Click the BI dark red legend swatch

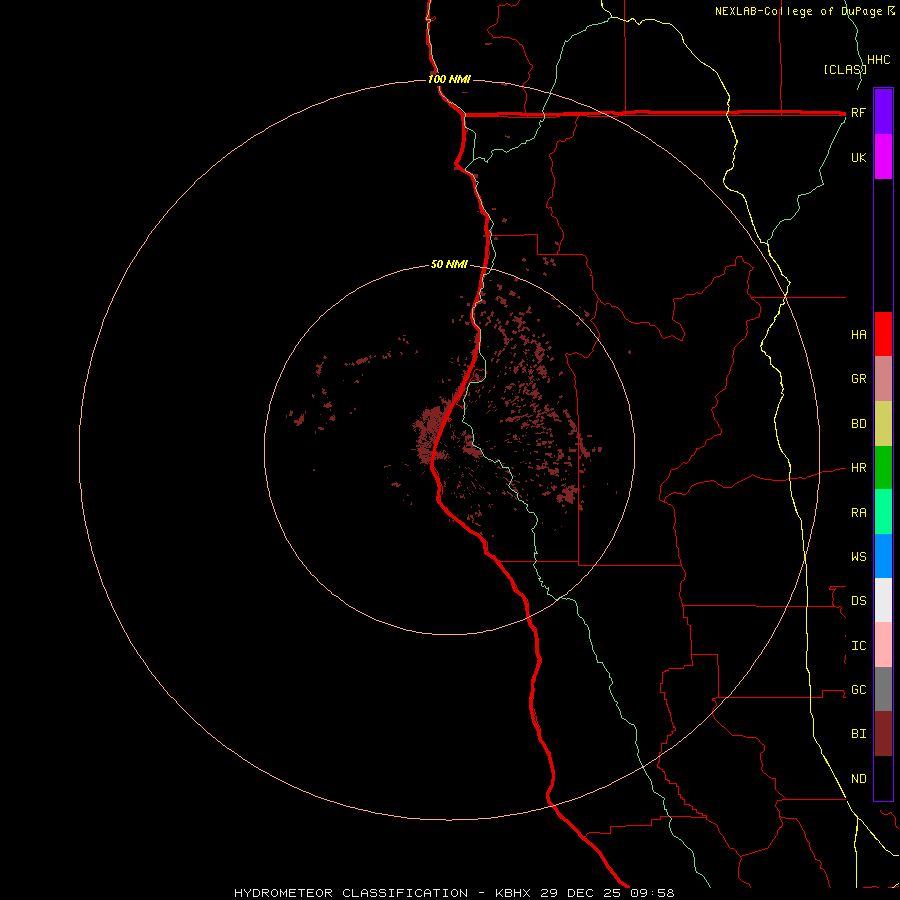coord(883,734)
